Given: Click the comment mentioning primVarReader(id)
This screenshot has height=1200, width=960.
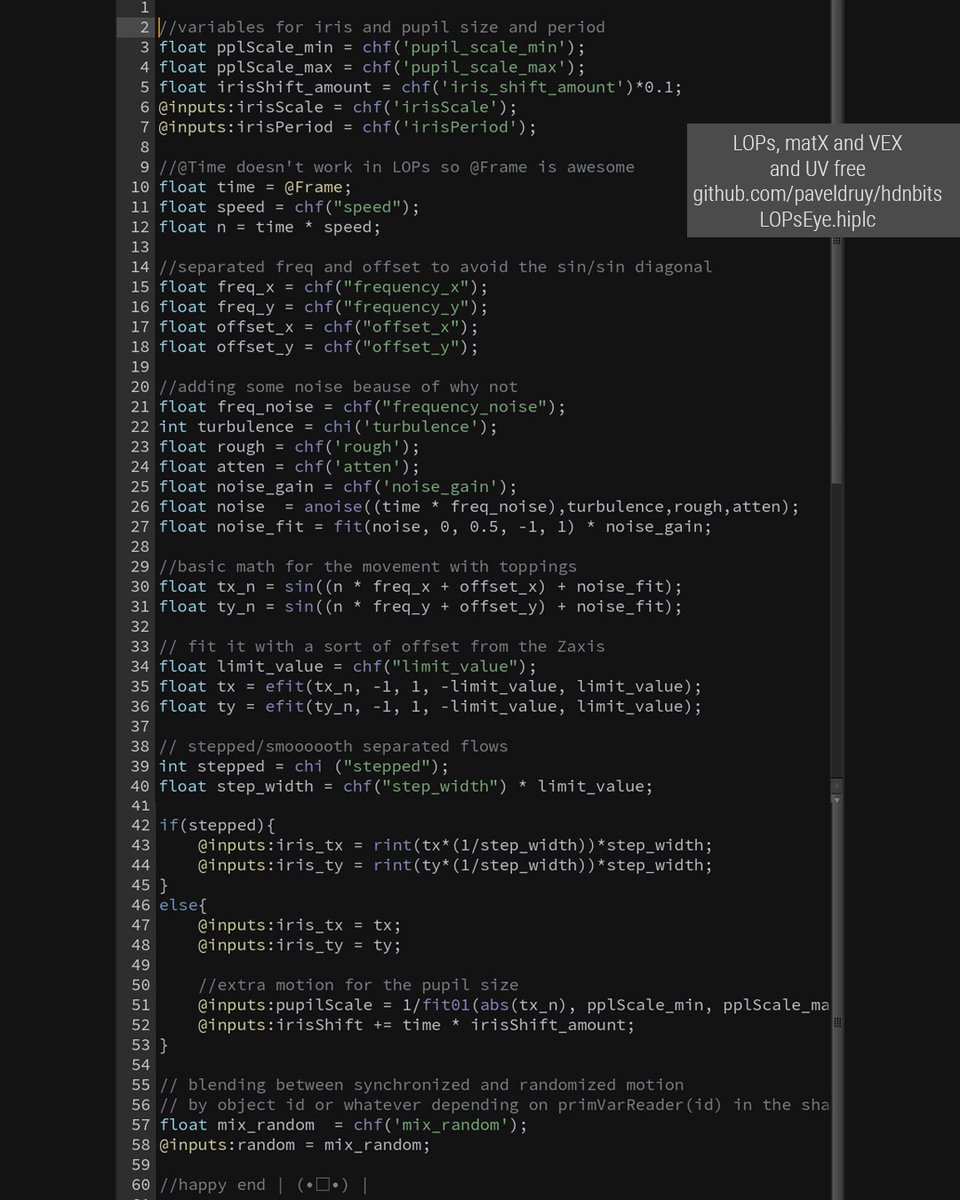Looking at the screenshot, I should [x=494, y=1105].
